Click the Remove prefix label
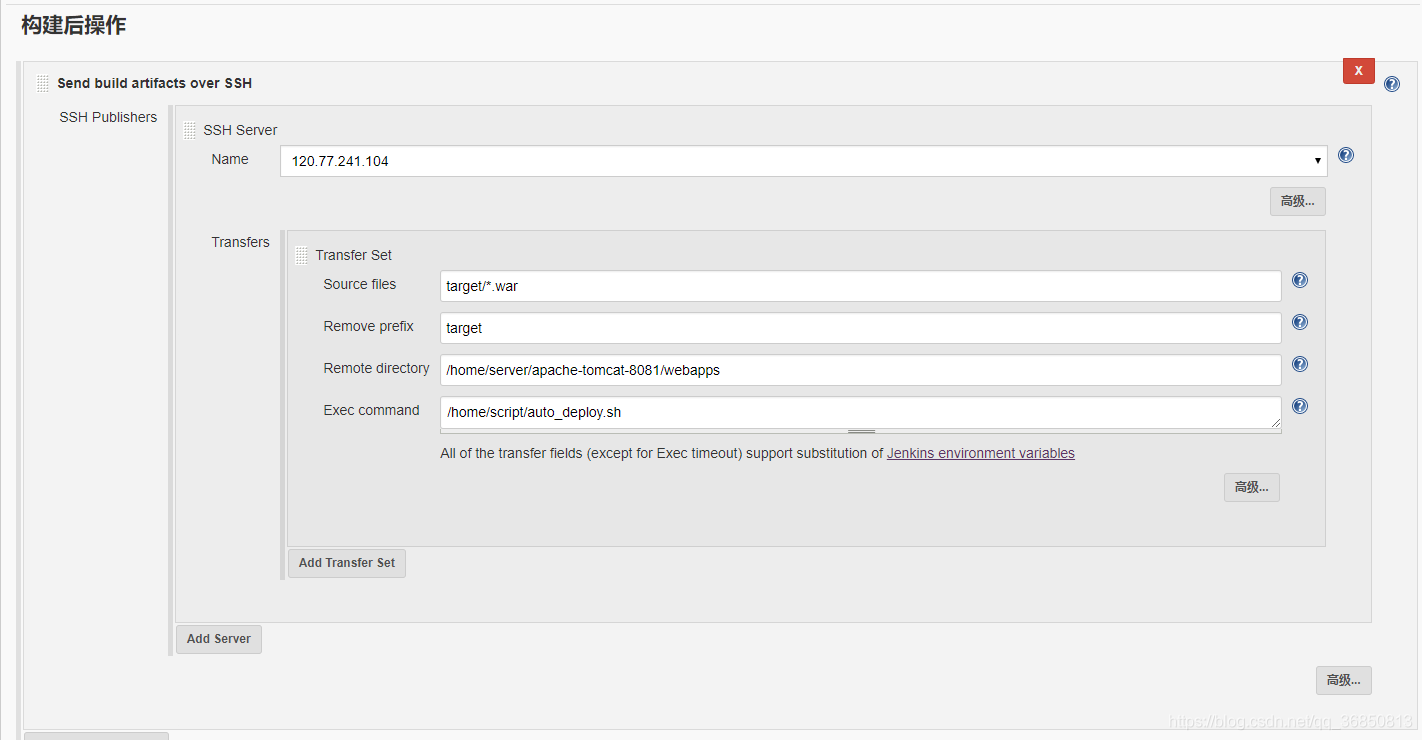This screenshot has width=1422, height=740. [x=368, y=326]
